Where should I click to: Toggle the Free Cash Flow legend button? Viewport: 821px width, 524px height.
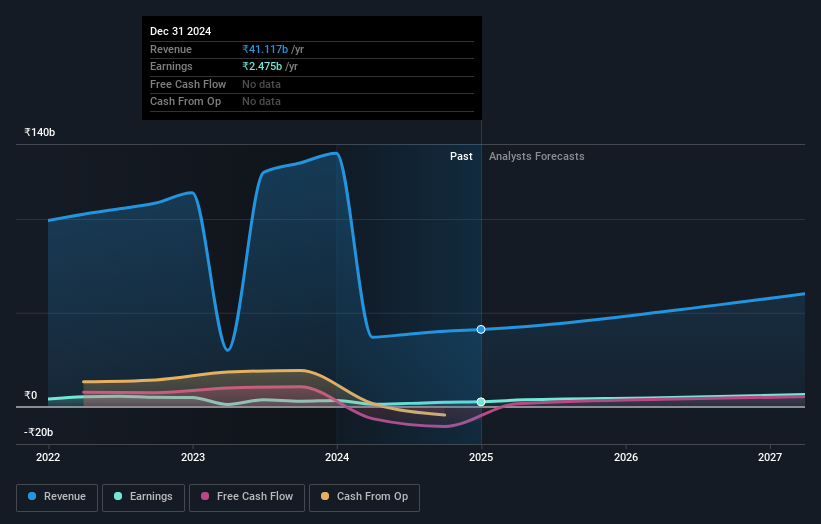(x=247, y=497)
